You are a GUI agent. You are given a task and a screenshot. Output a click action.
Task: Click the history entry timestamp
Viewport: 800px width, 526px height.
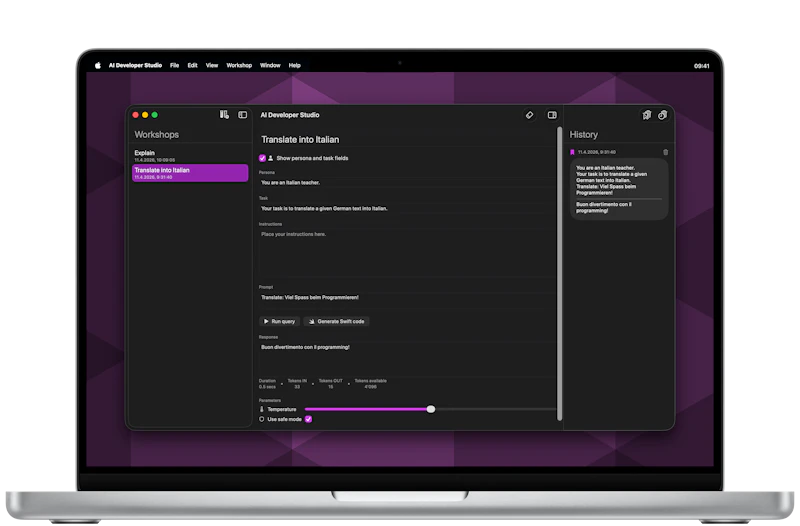point(596,152)
